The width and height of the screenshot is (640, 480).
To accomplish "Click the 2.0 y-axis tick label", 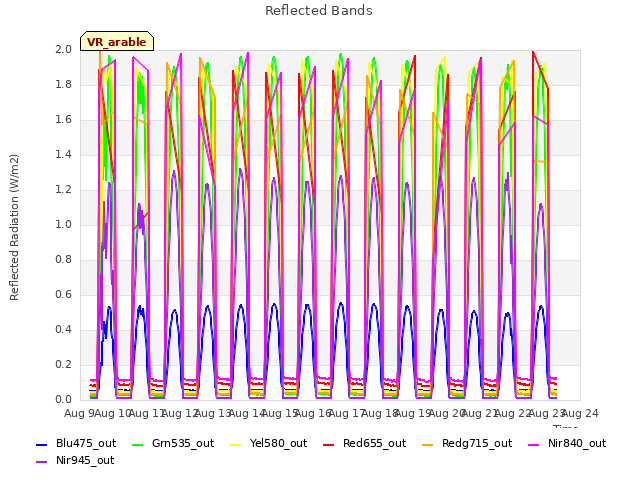I will click(x=63, y=49).
